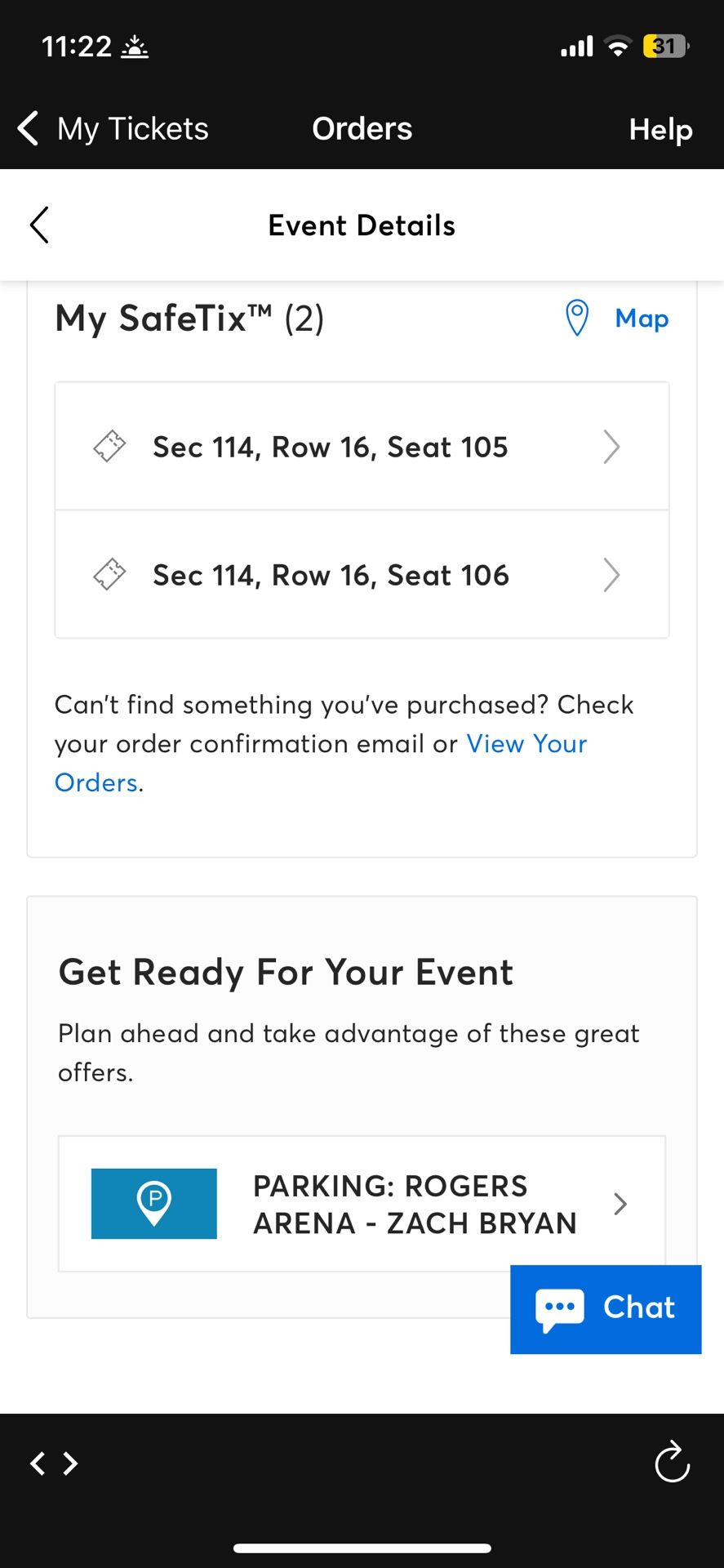The width and height of the screenshot is (724, 1568).
Task: Select PARKING: ROGERS ARENA - ZACH BRYAN
Action: (x=362, y=1204)
